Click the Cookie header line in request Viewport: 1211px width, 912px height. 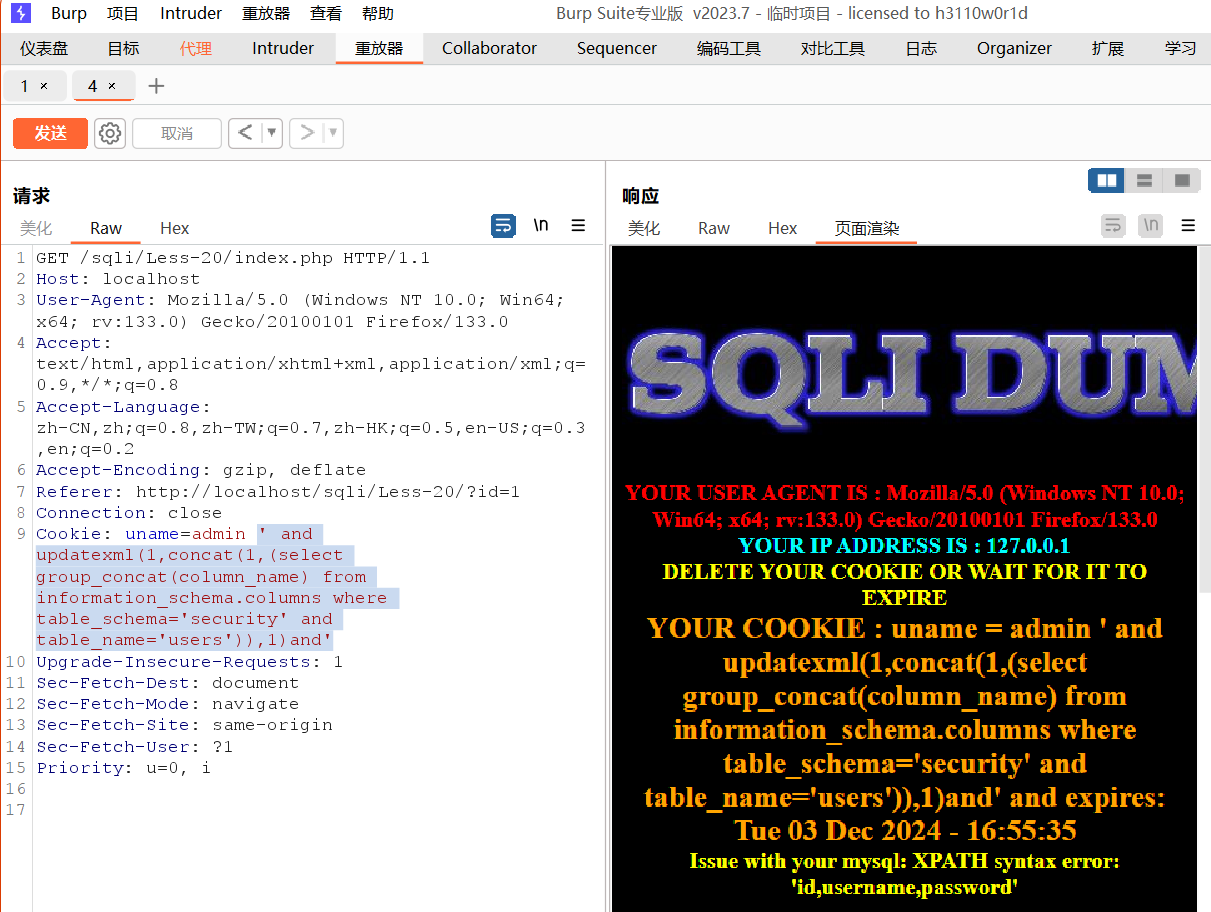click(217, 587)
